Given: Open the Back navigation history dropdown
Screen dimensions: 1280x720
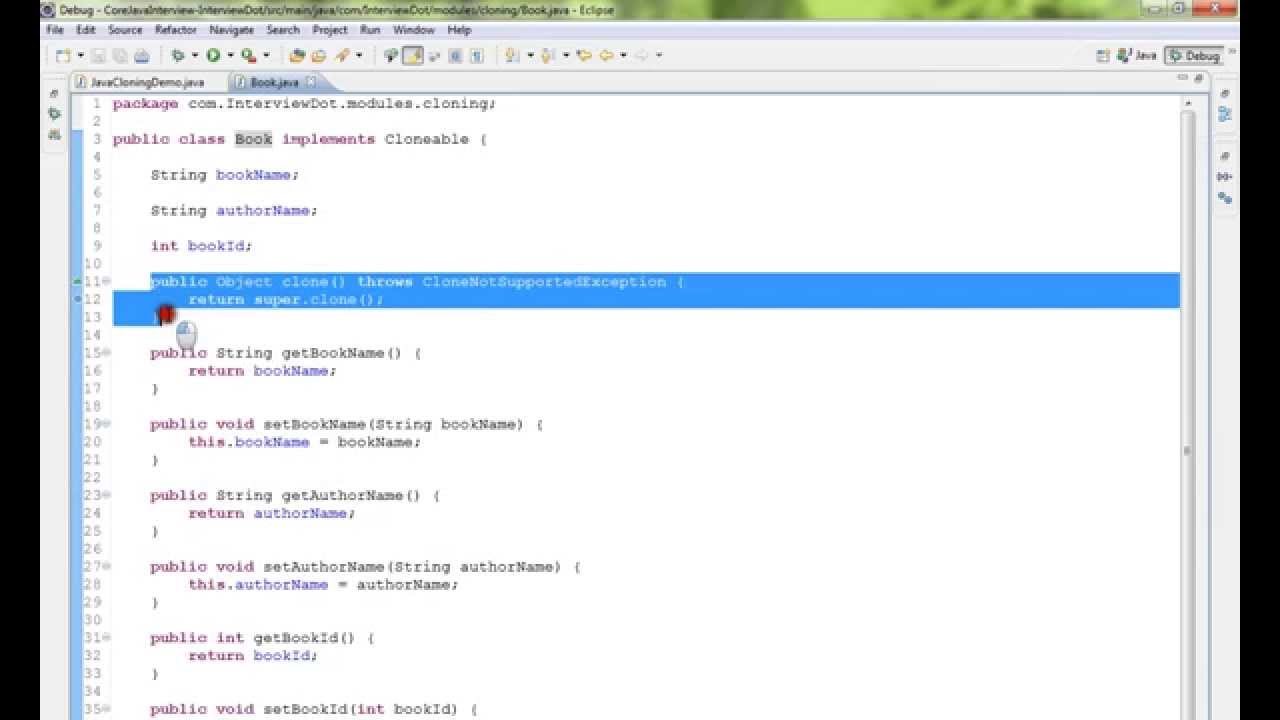Looking at the screenshot, I should click(x=623, y=56).
